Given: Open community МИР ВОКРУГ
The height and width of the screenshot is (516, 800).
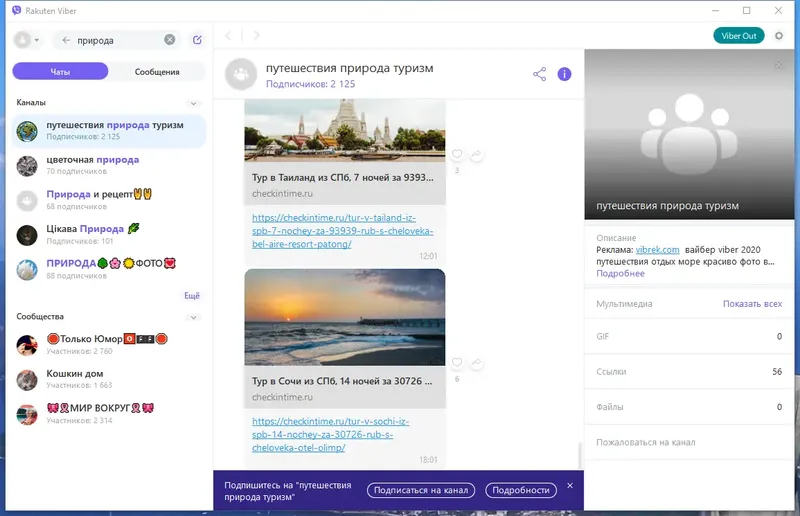Looking at the screenshot, I should pos(109,414).
